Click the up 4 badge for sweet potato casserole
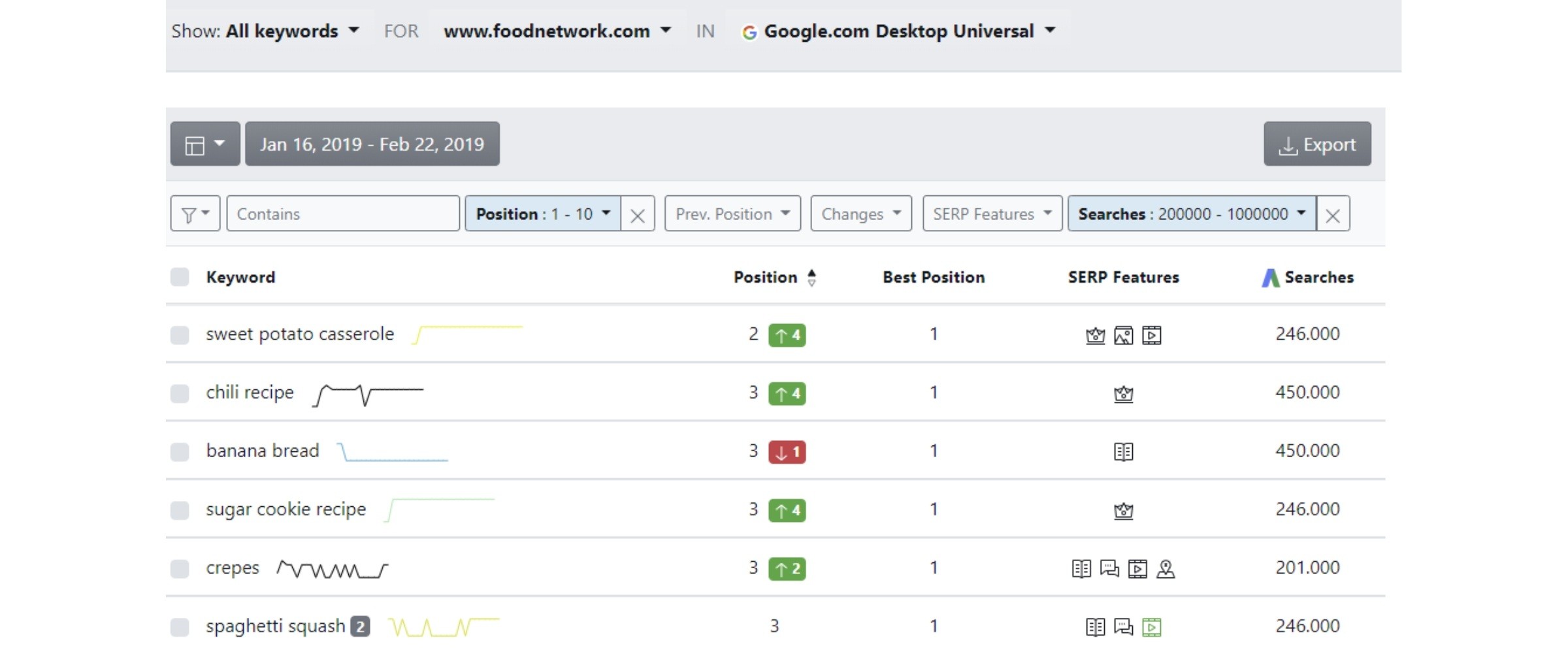Image resolution: width=1568 pixels, height=661 pixels. click(787, 335)
